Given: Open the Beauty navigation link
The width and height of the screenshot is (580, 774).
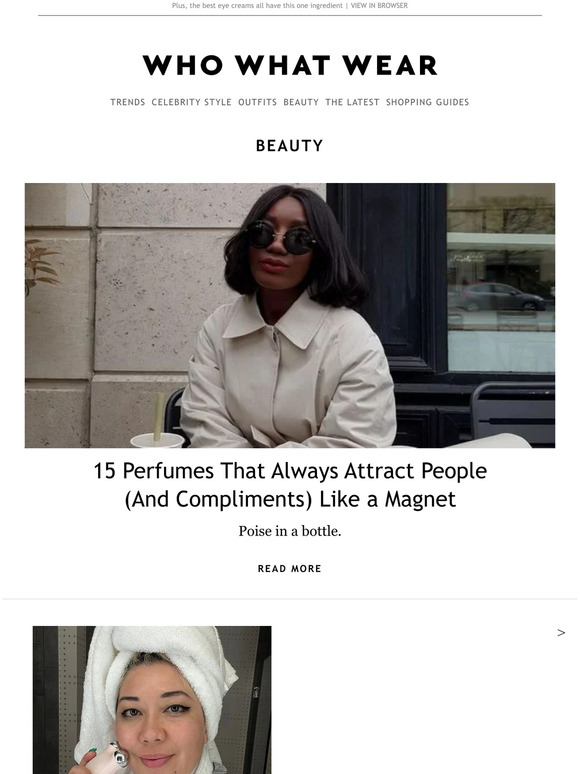Looking at the screenshot, I should tap(301, 102).
